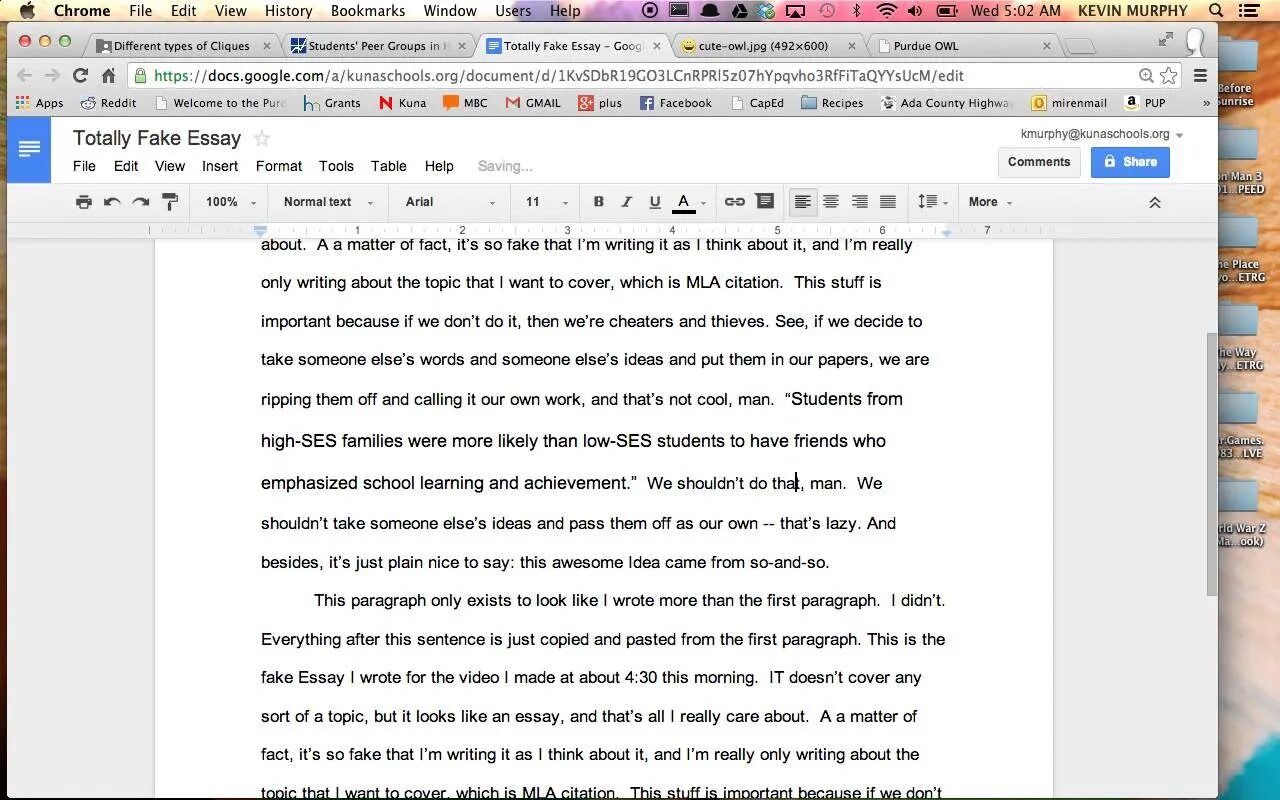Center align the text
This screenshot has height=800, width=1280.
pos(831,202)
